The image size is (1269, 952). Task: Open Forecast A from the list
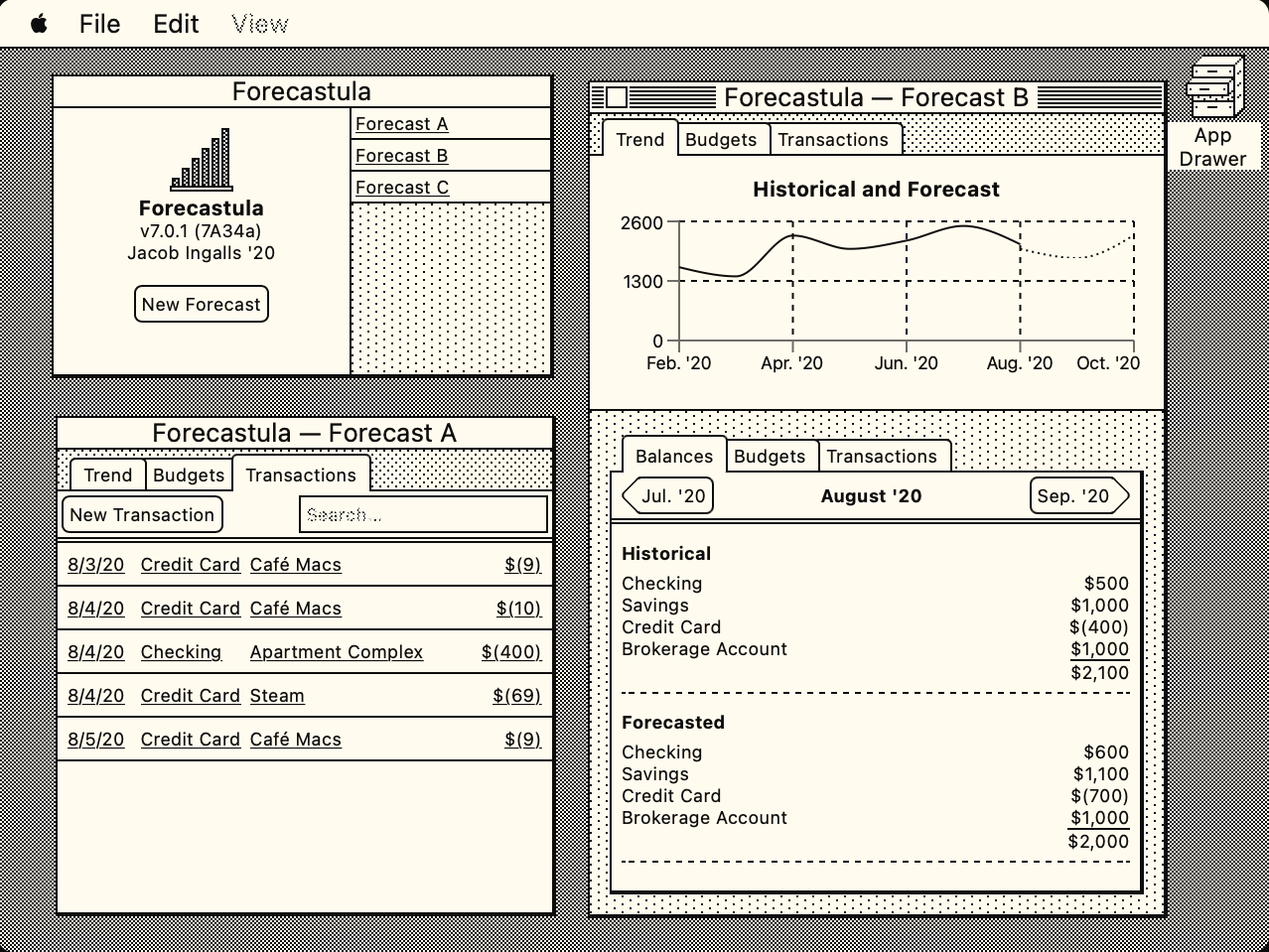(402, 124)
